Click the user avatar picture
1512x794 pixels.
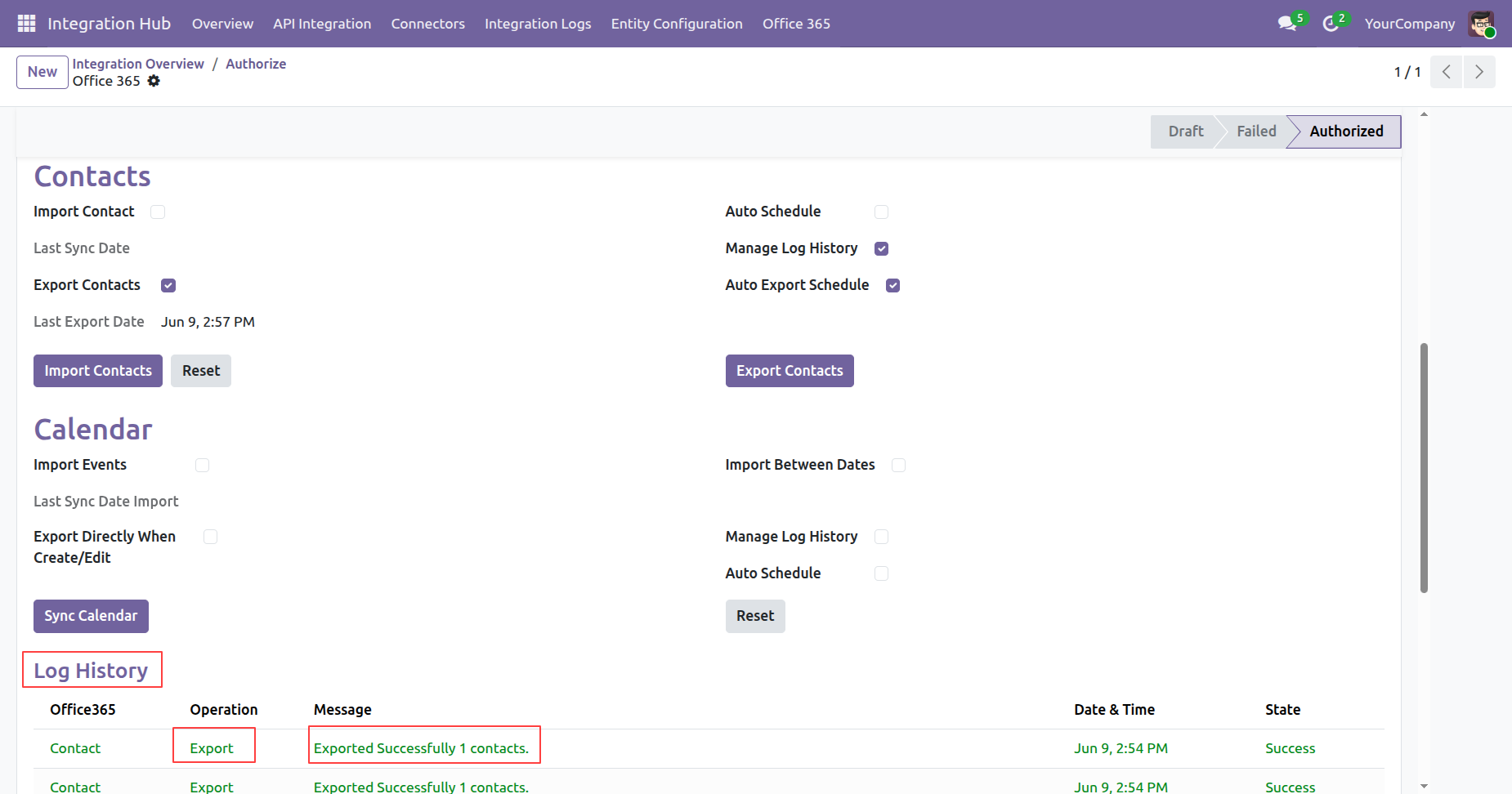click(x=1481, y=24)
